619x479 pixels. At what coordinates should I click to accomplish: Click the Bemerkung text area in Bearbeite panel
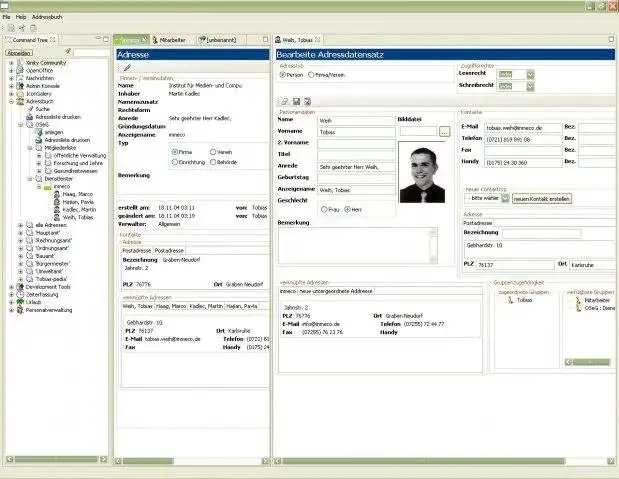pos(357,246)
